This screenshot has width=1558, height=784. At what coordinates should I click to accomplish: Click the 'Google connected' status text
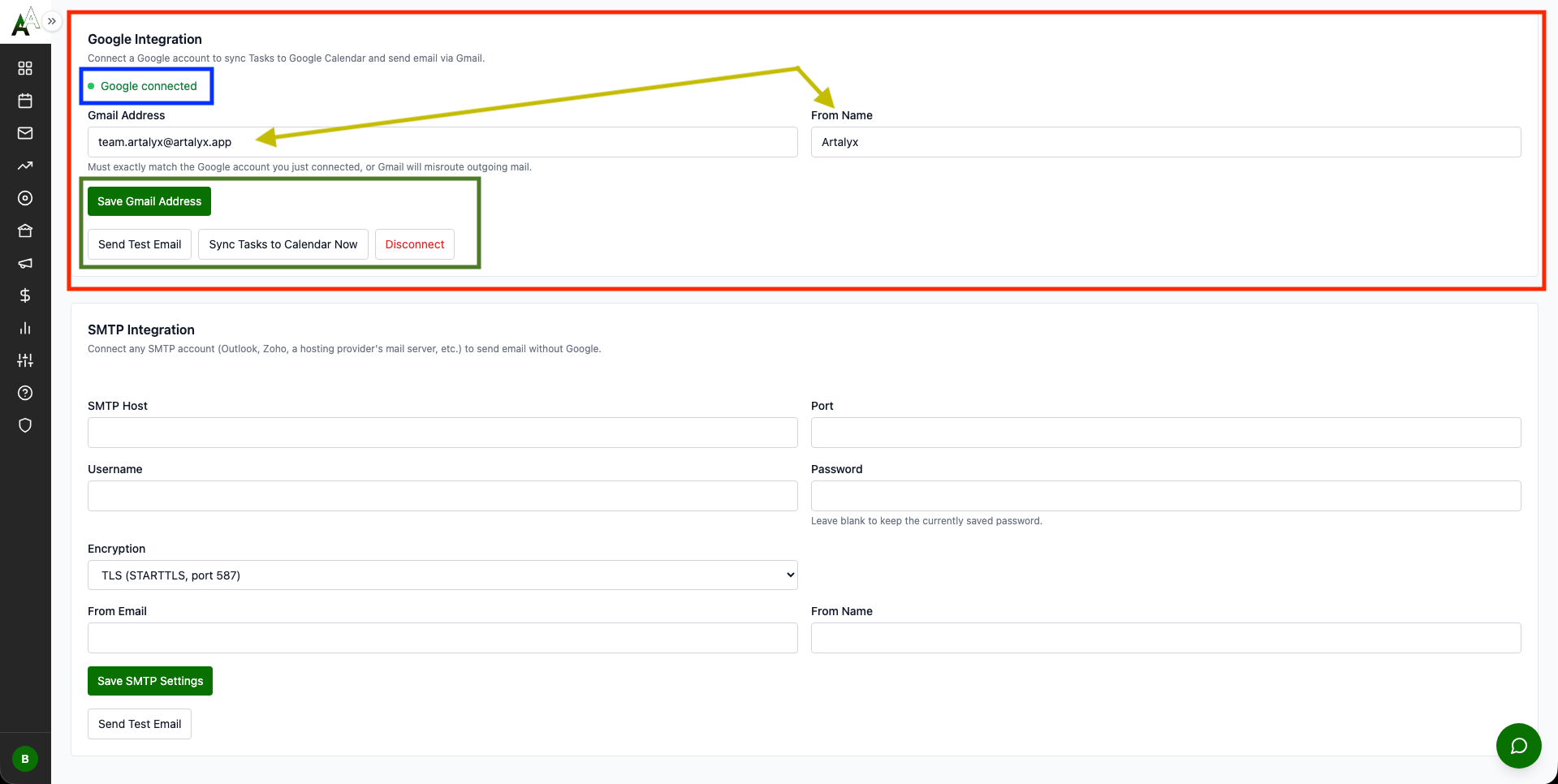click(x=149, y=86)
